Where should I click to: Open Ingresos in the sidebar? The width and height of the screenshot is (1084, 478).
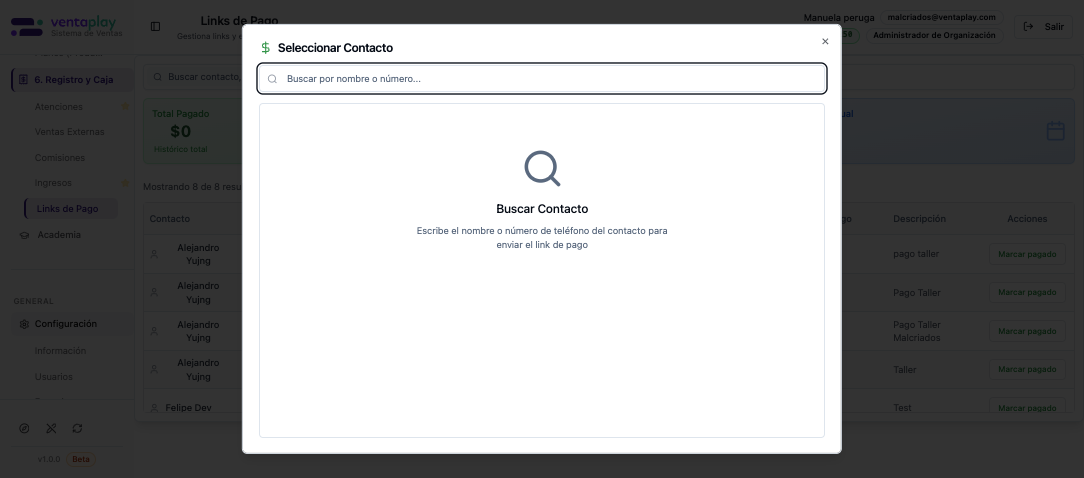pos(53,183)
